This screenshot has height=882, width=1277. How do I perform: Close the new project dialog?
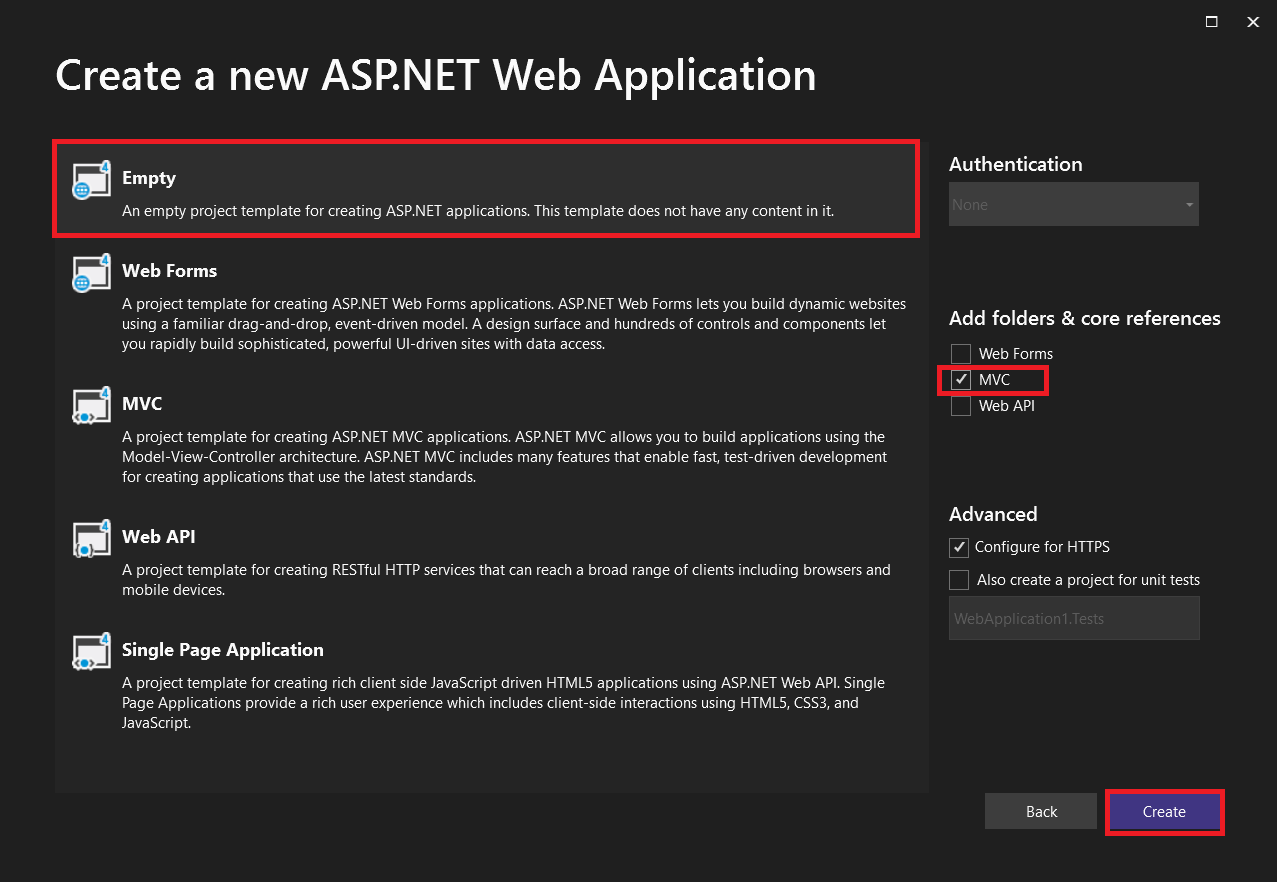coord(1253,22)
